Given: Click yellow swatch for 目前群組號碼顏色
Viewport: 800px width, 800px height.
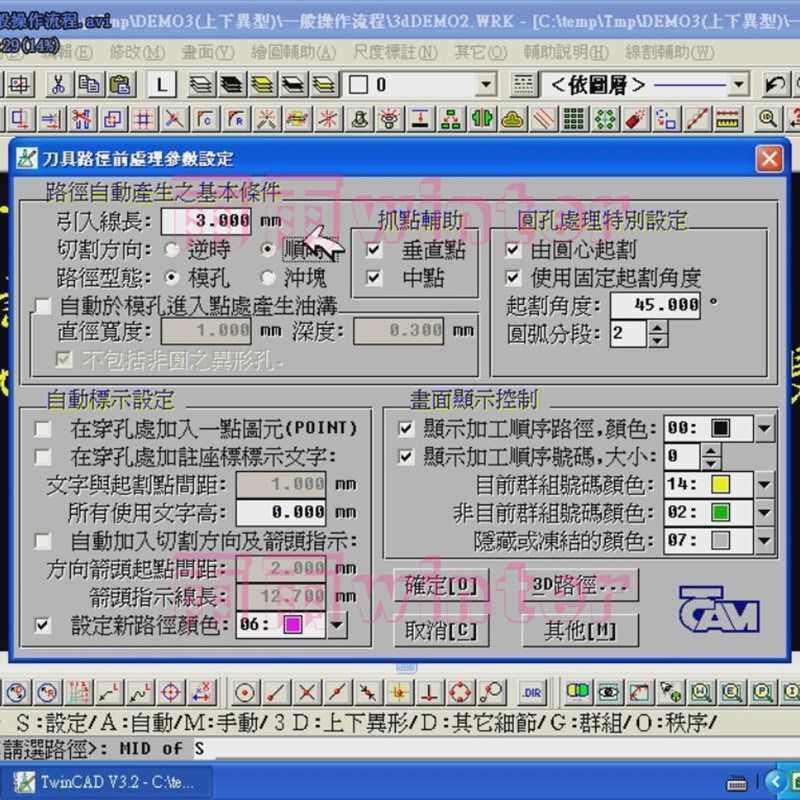Looking at the screenshot, I should (x=720, y=484).
